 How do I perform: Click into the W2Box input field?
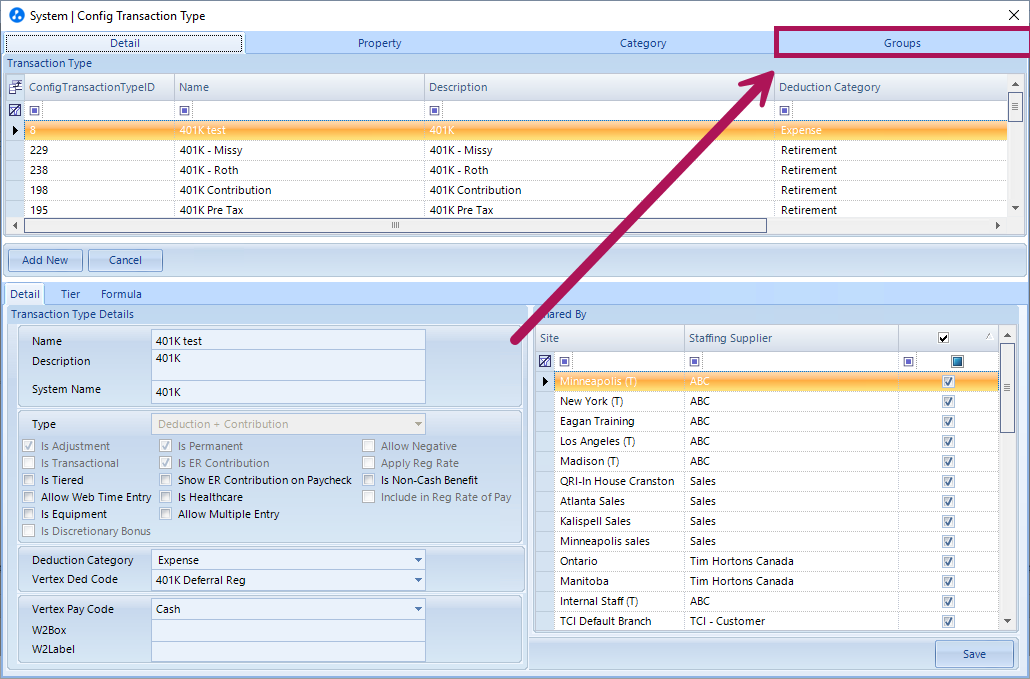pos(288,630)
